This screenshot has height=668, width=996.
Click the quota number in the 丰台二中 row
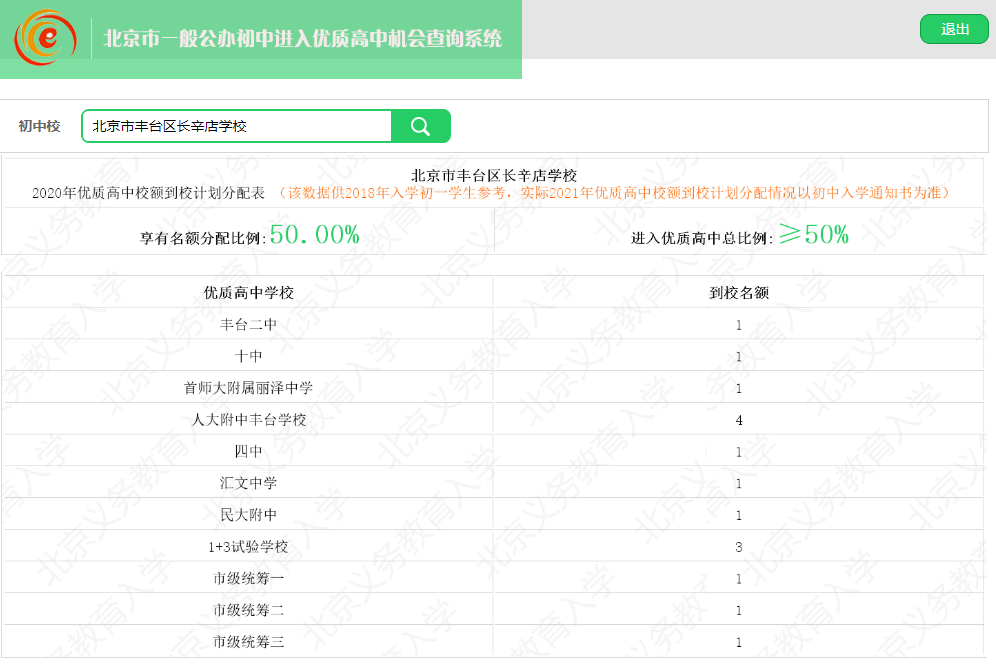point(739,325)
